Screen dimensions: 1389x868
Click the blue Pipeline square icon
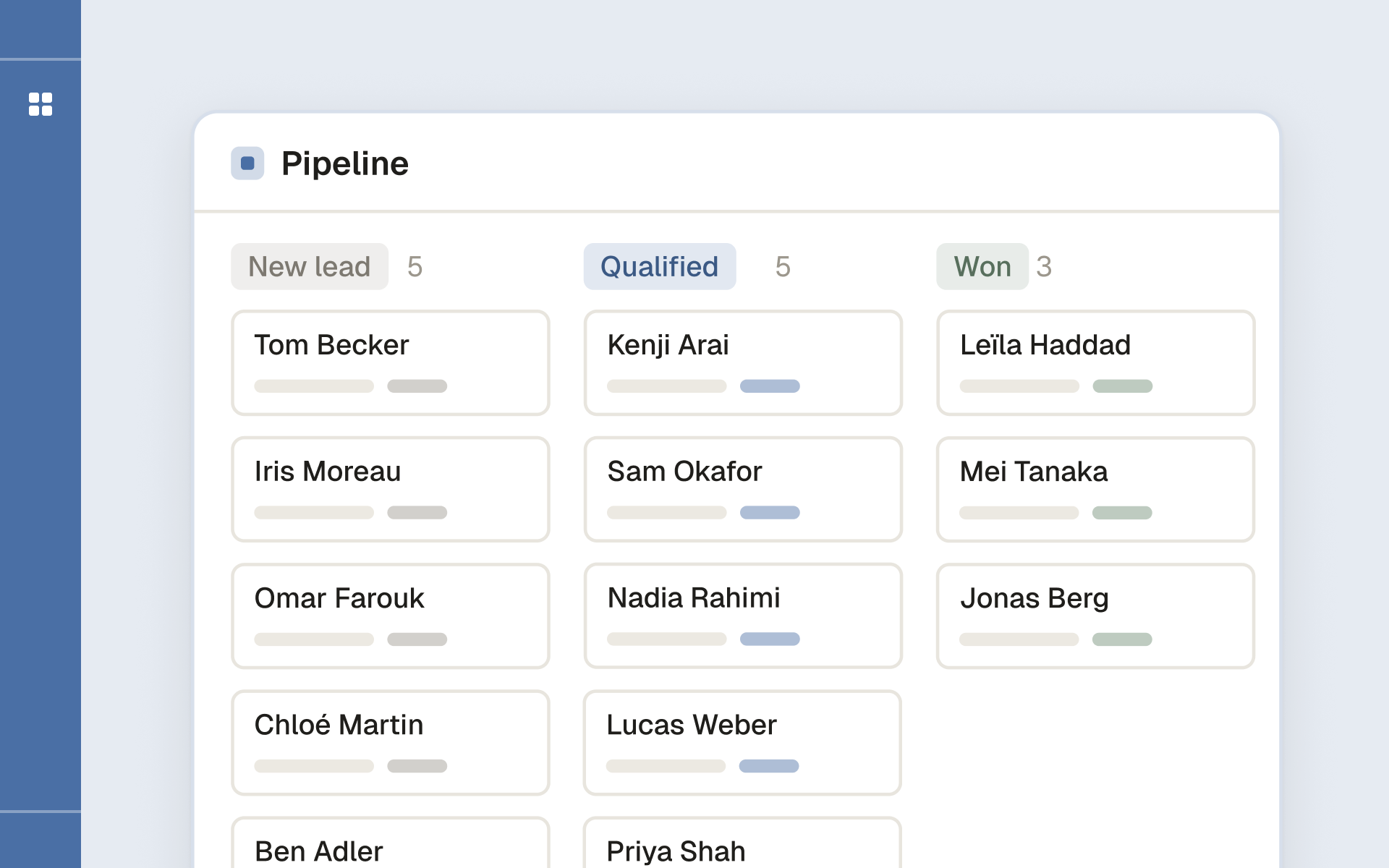pyautogui.click(x=247, y=163)
